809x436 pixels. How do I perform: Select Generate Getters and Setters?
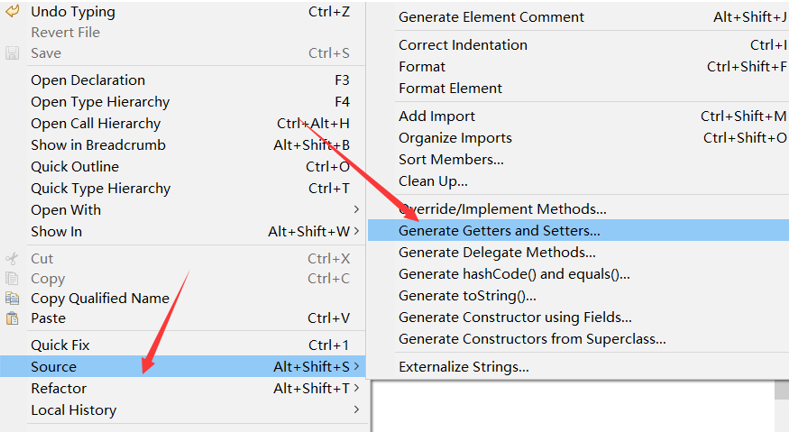(x=578, y=231)
